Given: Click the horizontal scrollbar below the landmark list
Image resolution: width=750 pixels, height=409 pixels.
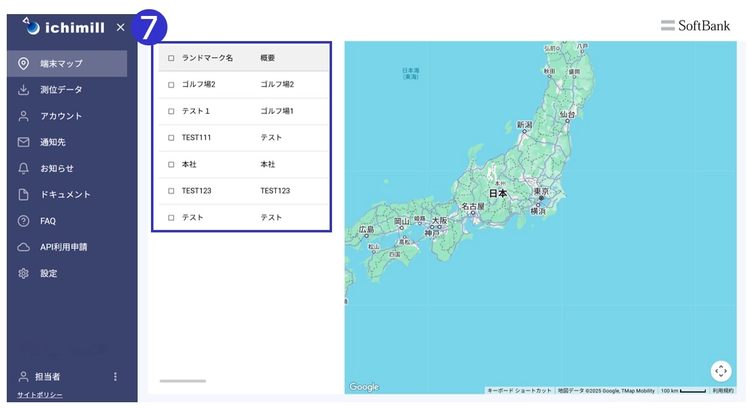Looking at the screenshot, I should point(182,381).
